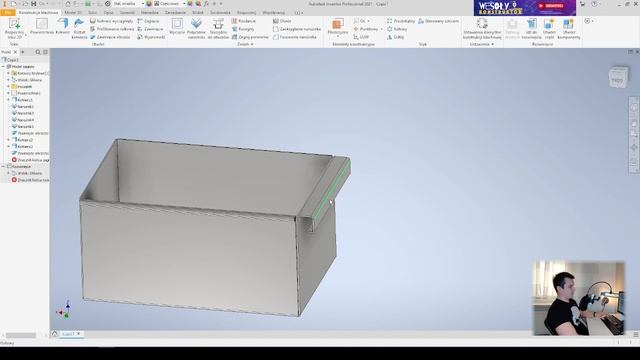Pick the Rozdarcie (Rip) tool
Viewport: 640px width, 360px height.
pos(244,21)
